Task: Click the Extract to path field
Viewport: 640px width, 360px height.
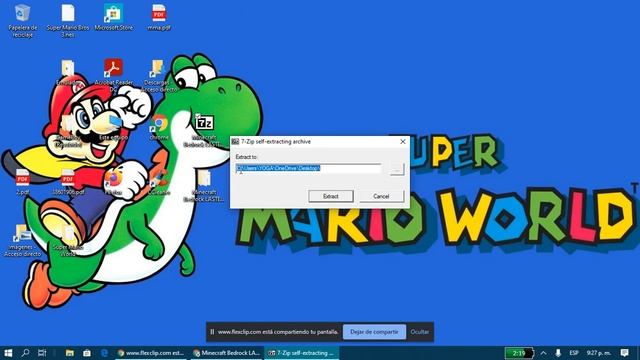Action: (x=309, y=168)
